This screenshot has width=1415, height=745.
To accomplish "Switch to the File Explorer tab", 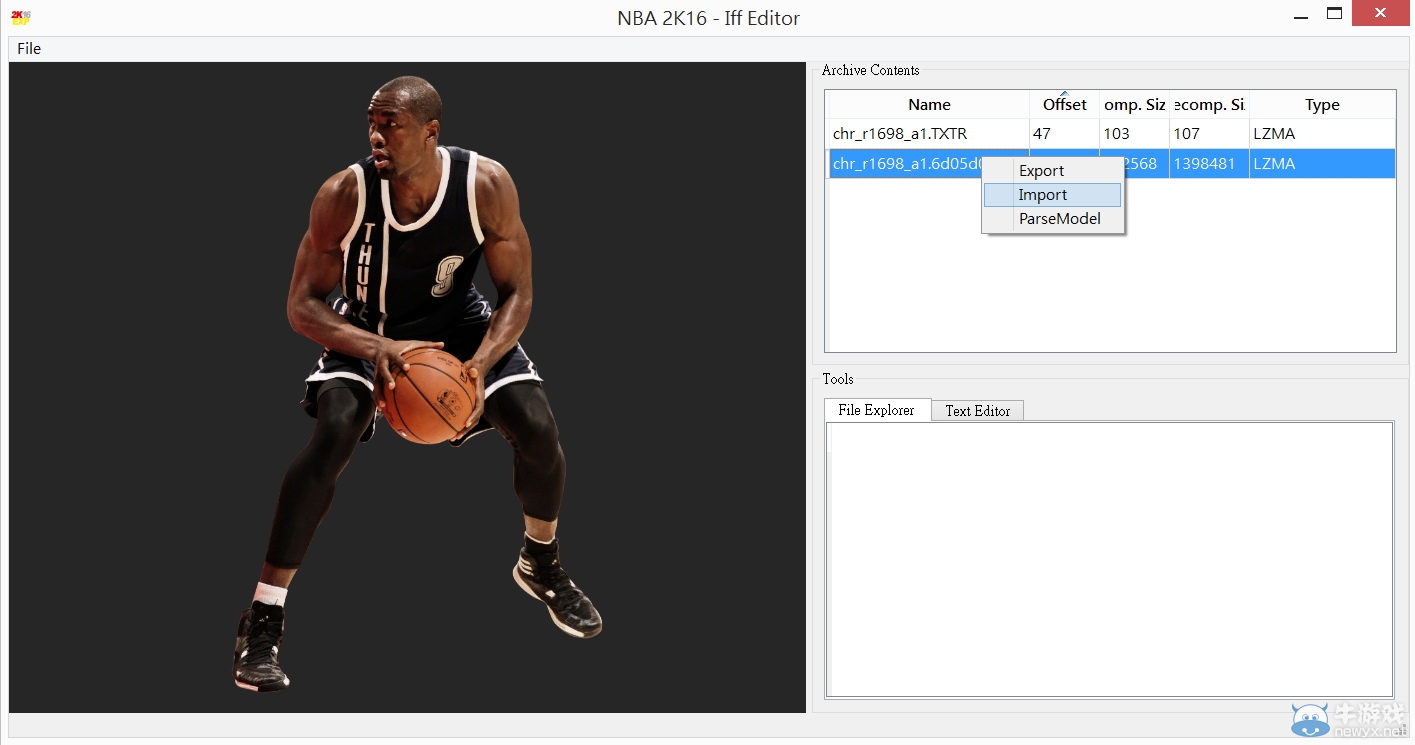I will (x=877, y=410).
